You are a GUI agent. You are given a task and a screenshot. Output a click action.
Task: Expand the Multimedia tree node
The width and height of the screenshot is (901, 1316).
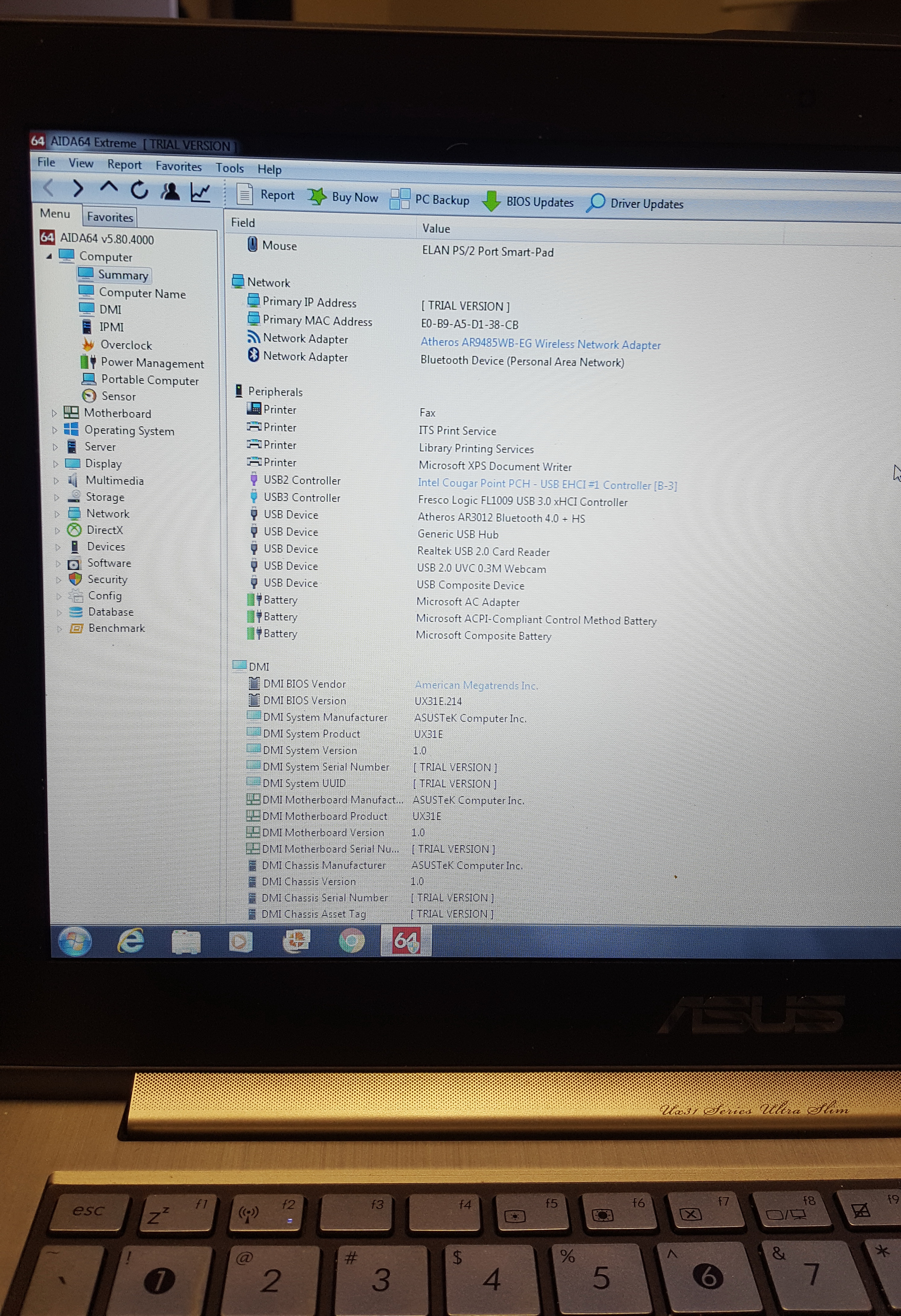click(56, 481)
